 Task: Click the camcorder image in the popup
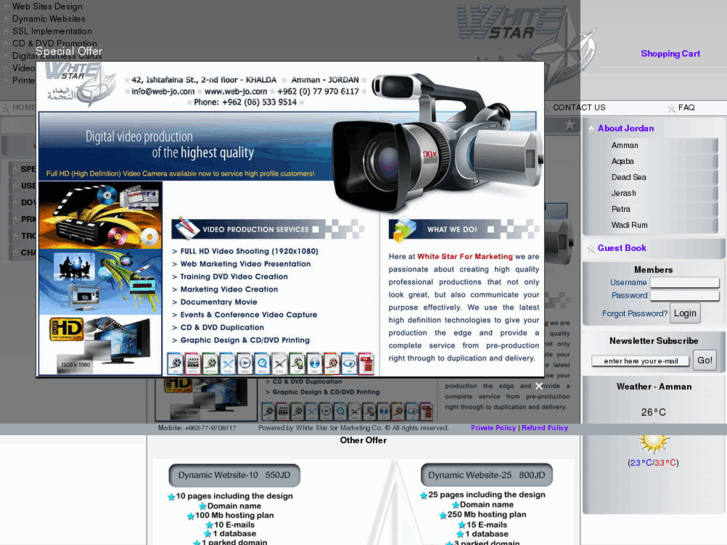tap(438, 141)
